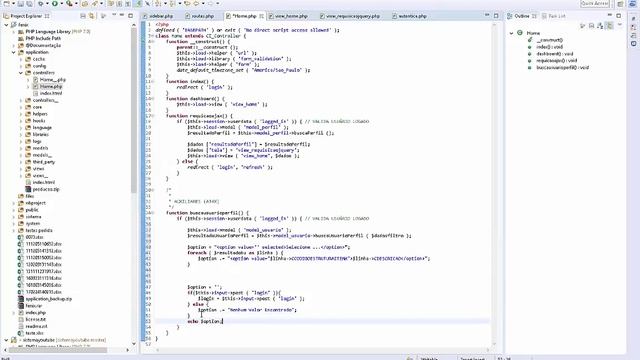Select requisicaoajax() : void in Outline
The height and width of the screenshot is (360, 640).
[x=556, y=60]
